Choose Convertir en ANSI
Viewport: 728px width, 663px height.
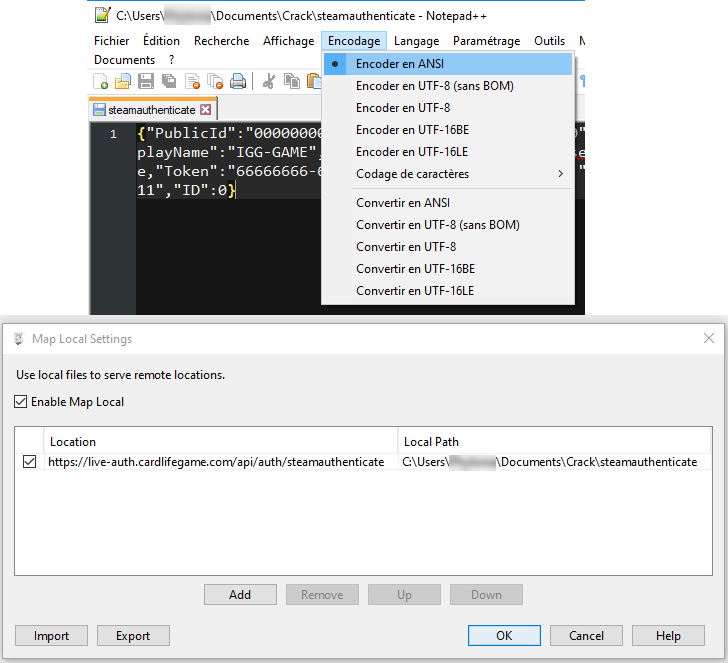(x=448, y=203)
